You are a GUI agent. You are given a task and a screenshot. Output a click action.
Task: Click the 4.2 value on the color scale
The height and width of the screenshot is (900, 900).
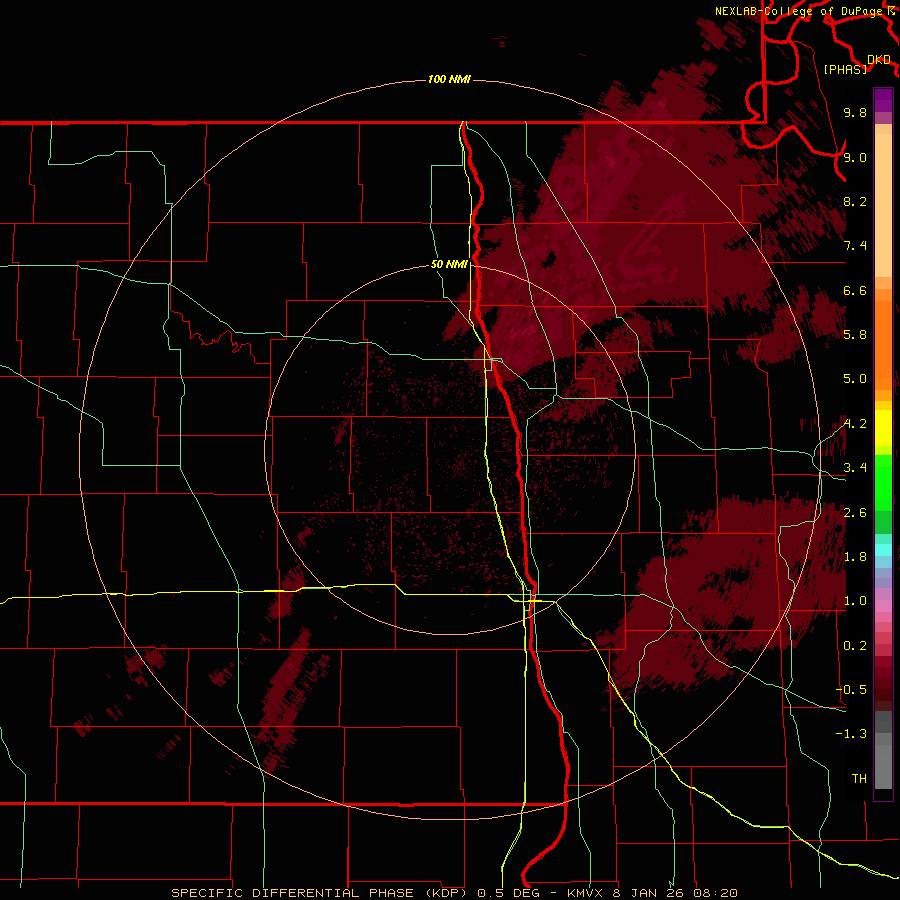pos(855,424)
